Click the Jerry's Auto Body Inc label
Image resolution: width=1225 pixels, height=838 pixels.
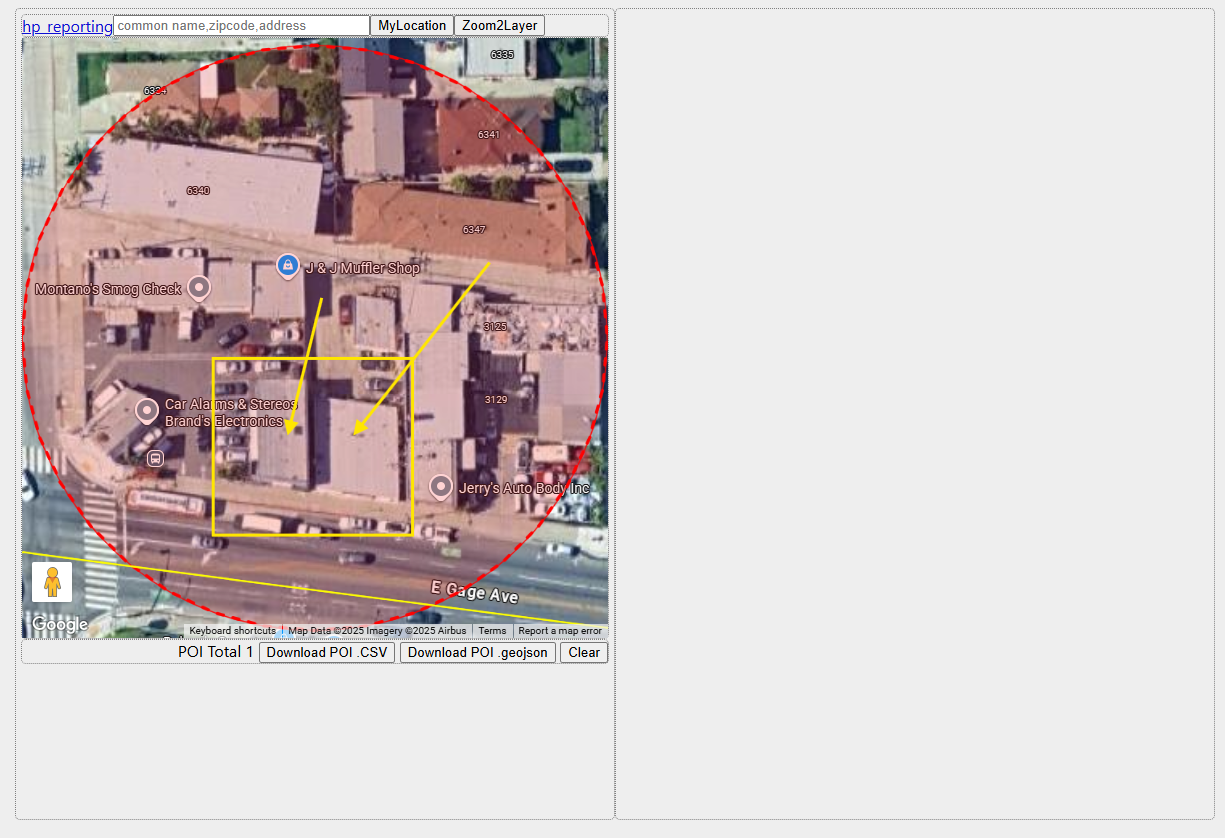click(x=524, y=488)
